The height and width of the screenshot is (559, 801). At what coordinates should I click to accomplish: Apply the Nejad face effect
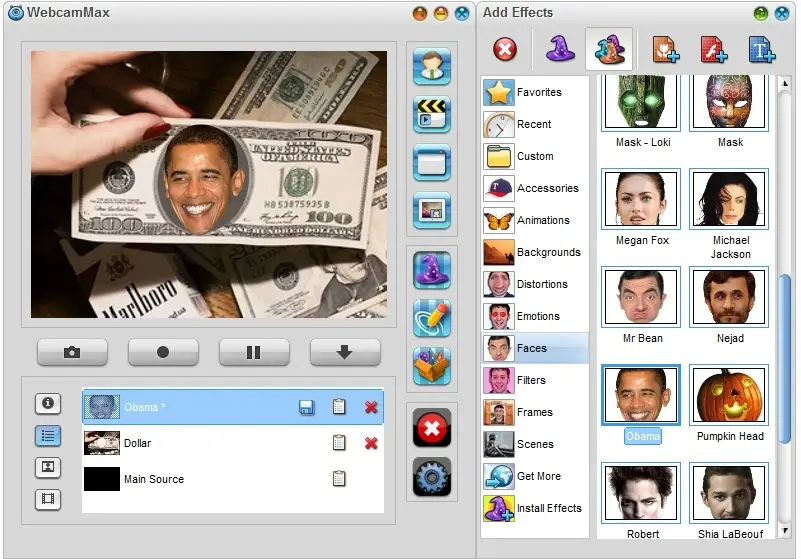[728, 297]
